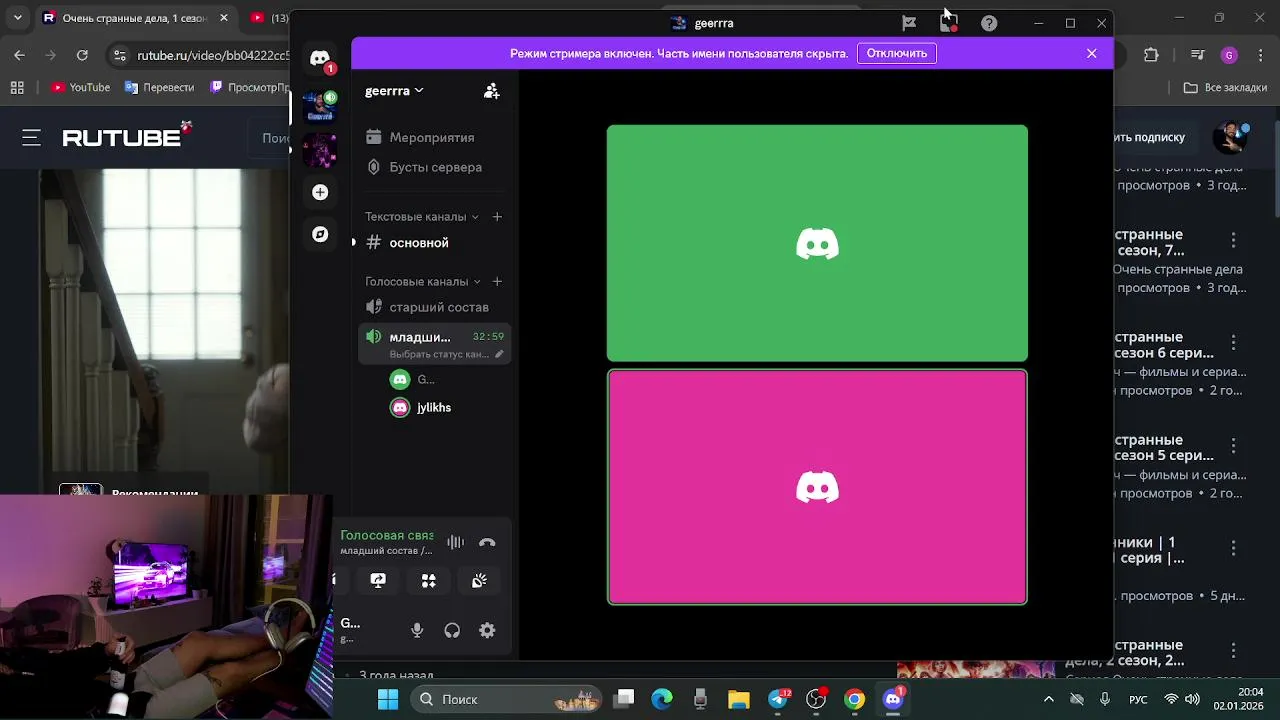Reload the Rutube page in Chrome
Image resolution: width=1280 pixels, height=720 pixels.
point(82,55)
